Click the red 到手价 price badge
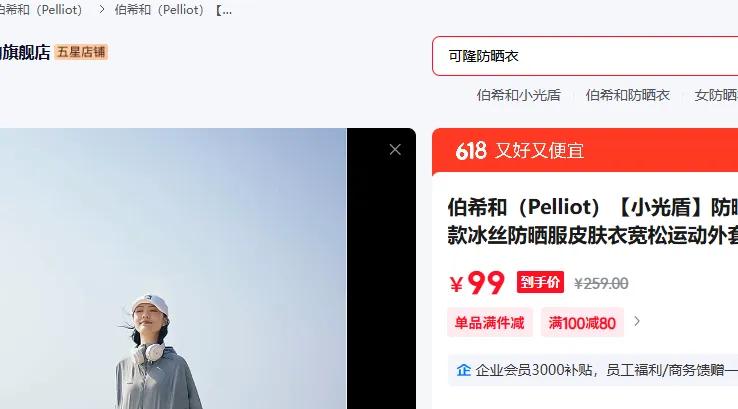The width and height of the screenshot is (738, 409). (x=540, y=282)
